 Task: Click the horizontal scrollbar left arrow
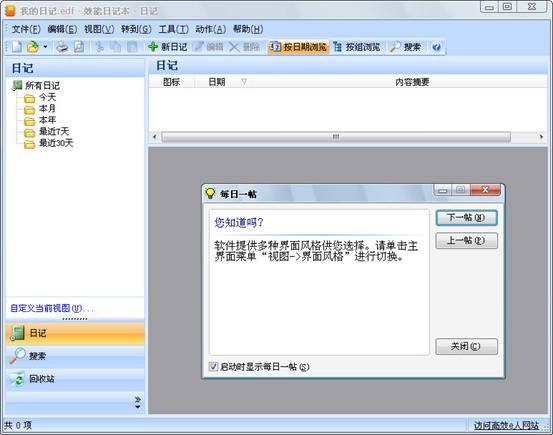click(154, 137)
